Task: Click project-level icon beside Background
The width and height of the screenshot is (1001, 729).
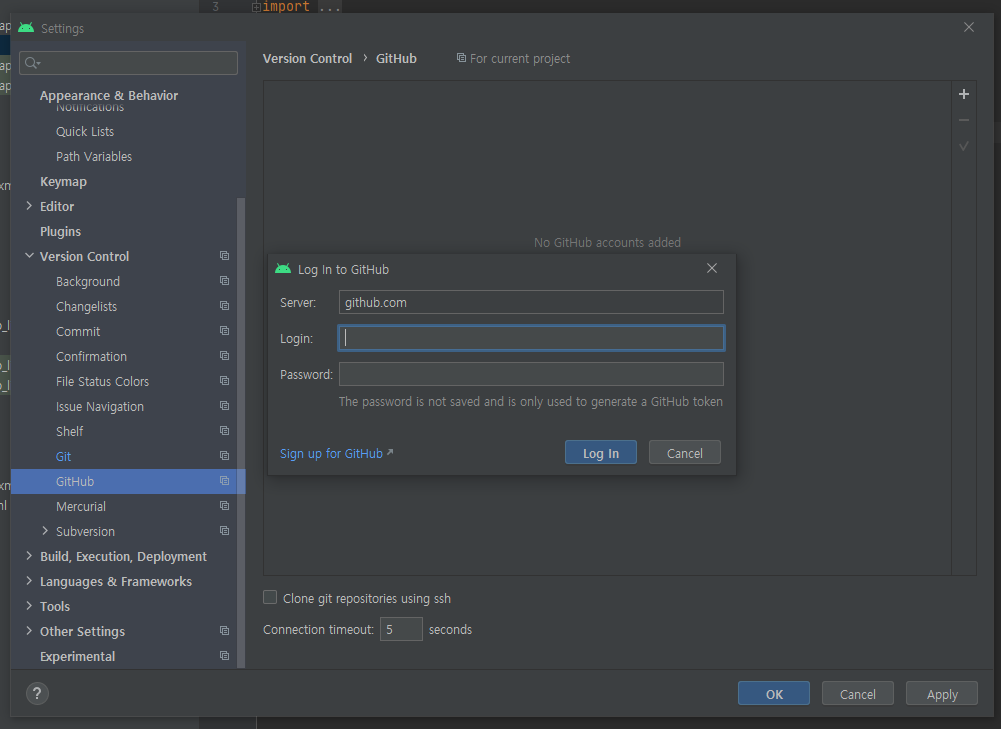Action: coord(224,280)
